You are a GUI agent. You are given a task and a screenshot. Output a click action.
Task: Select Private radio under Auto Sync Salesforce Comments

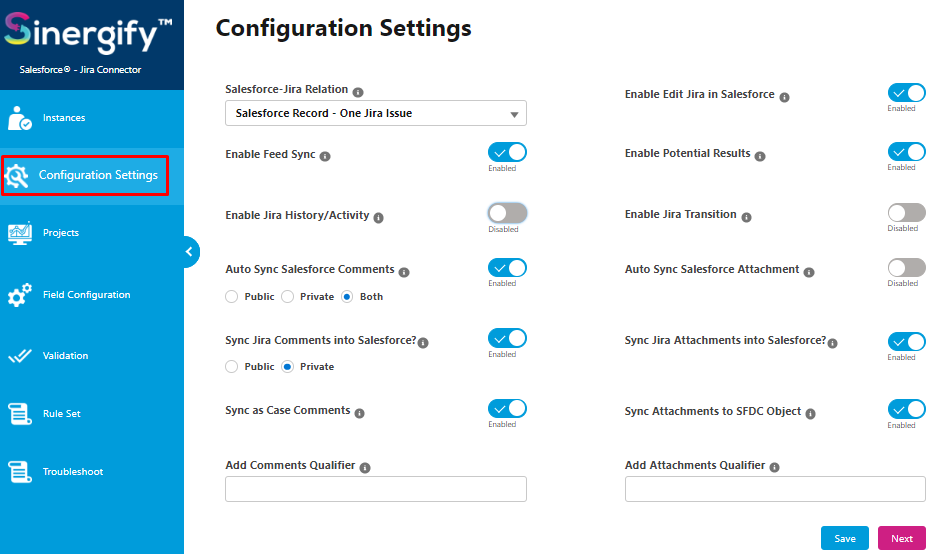(287, 297)
